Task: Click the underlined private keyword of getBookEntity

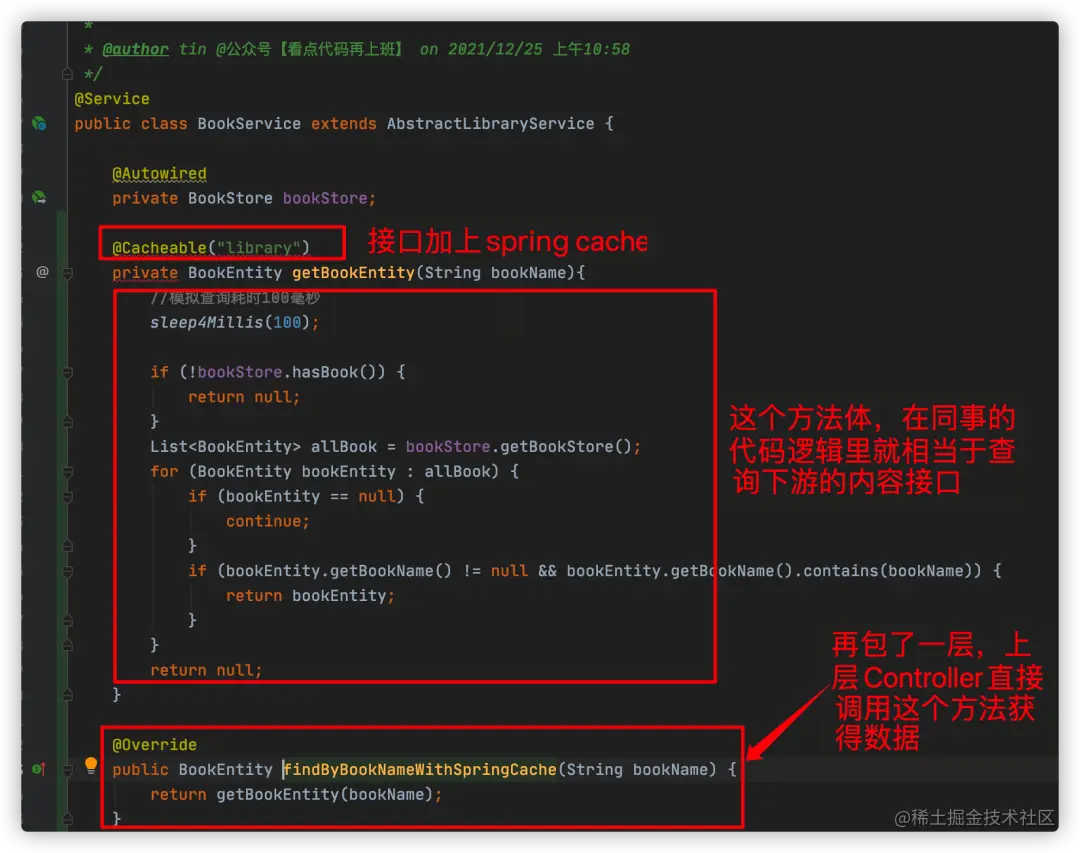Action: tap(145, 273)
